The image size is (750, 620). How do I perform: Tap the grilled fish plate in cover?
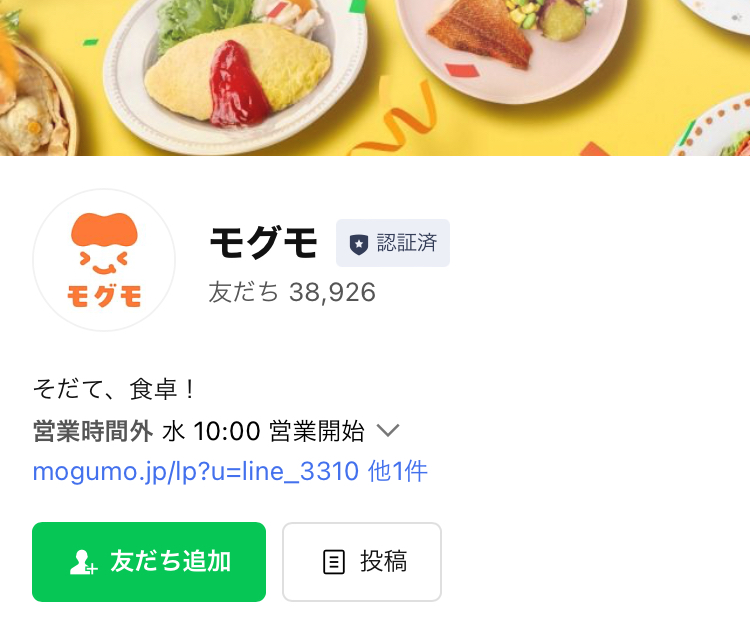pyautogui.click(x=512, y=48)
